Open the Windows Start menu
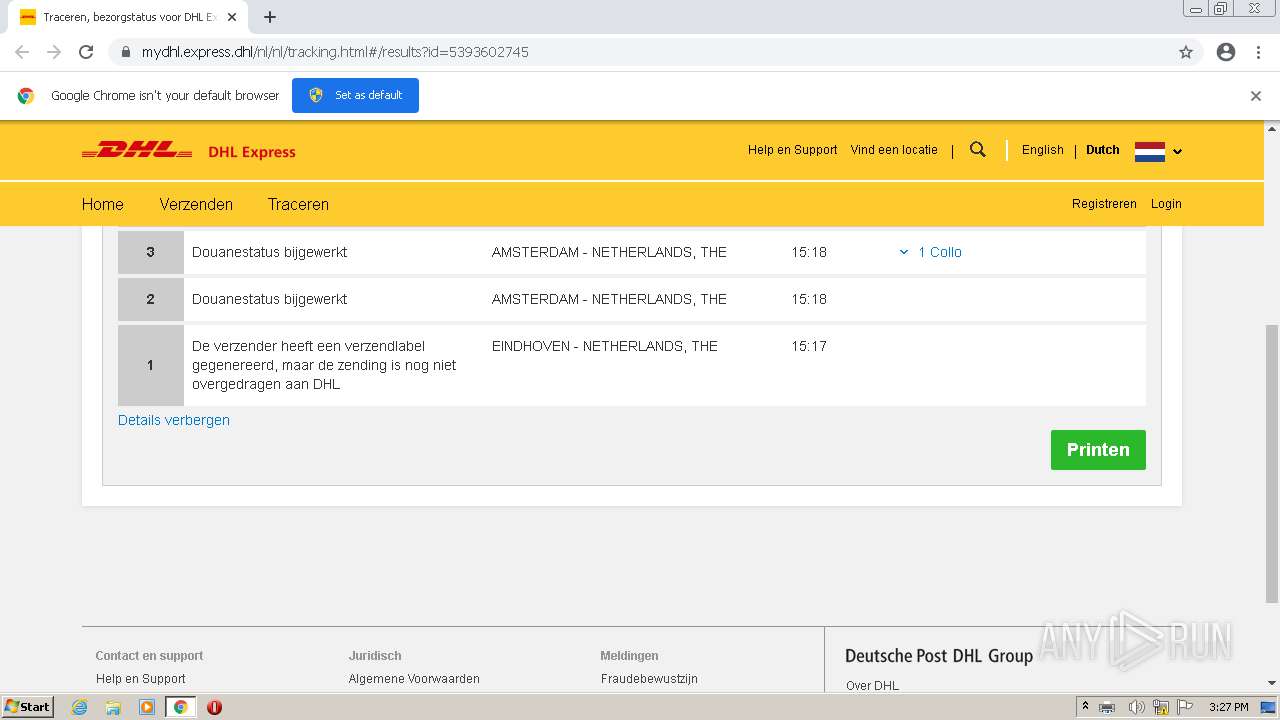Viewport: 1280px width, 720px height. (28, 707)
